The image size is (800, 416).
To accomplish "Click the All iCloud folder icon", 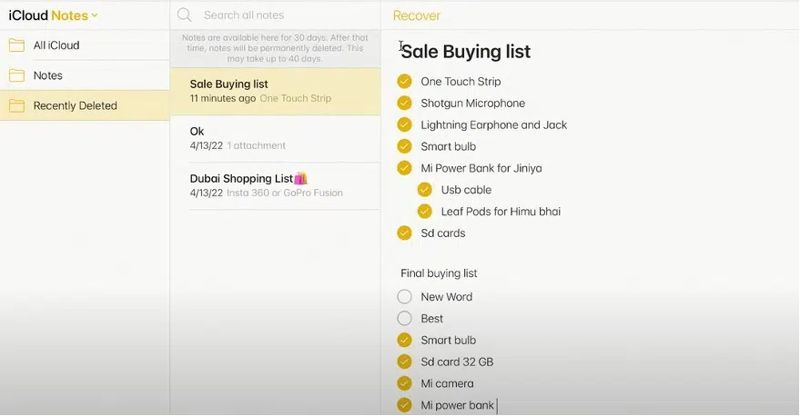I will 16,45.
